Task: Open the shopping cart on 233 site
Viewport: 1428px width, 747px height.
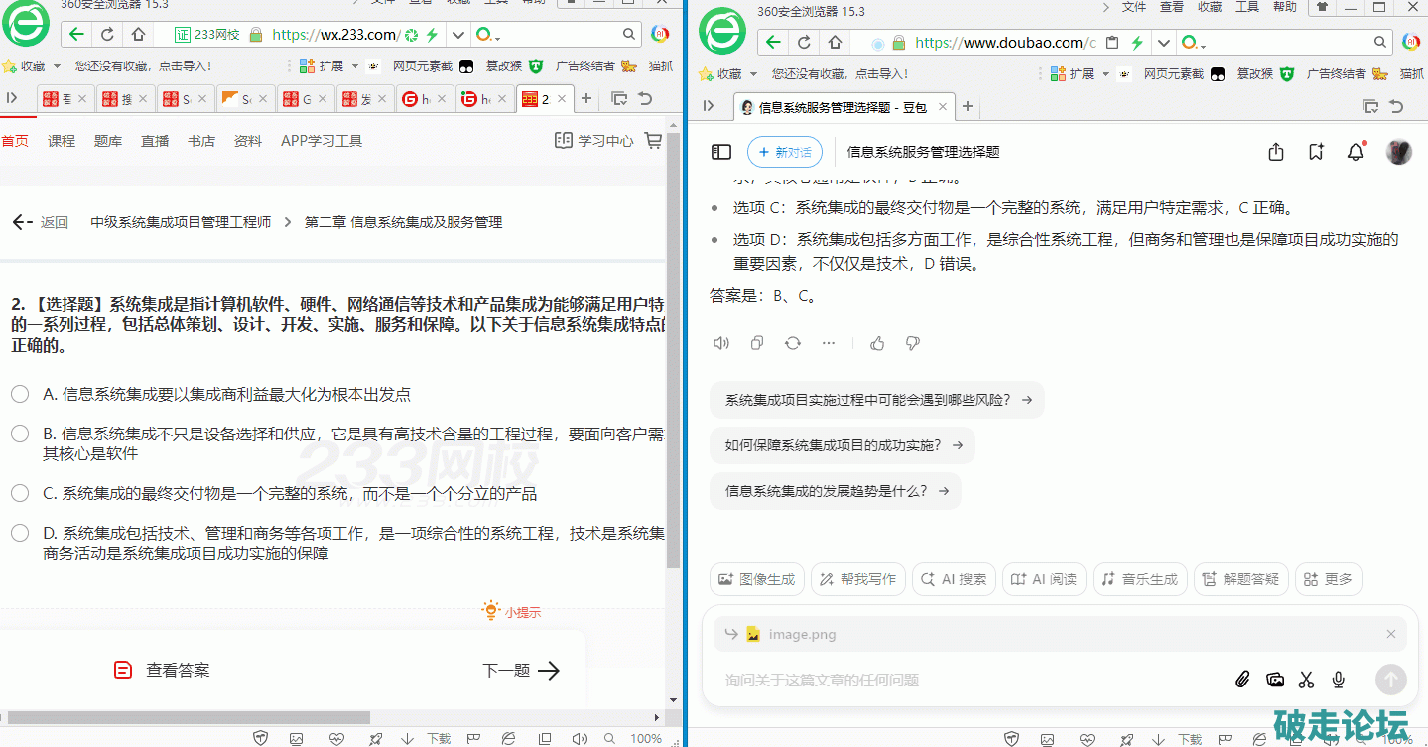Action: pyautogui.click(x=654, y=141)
